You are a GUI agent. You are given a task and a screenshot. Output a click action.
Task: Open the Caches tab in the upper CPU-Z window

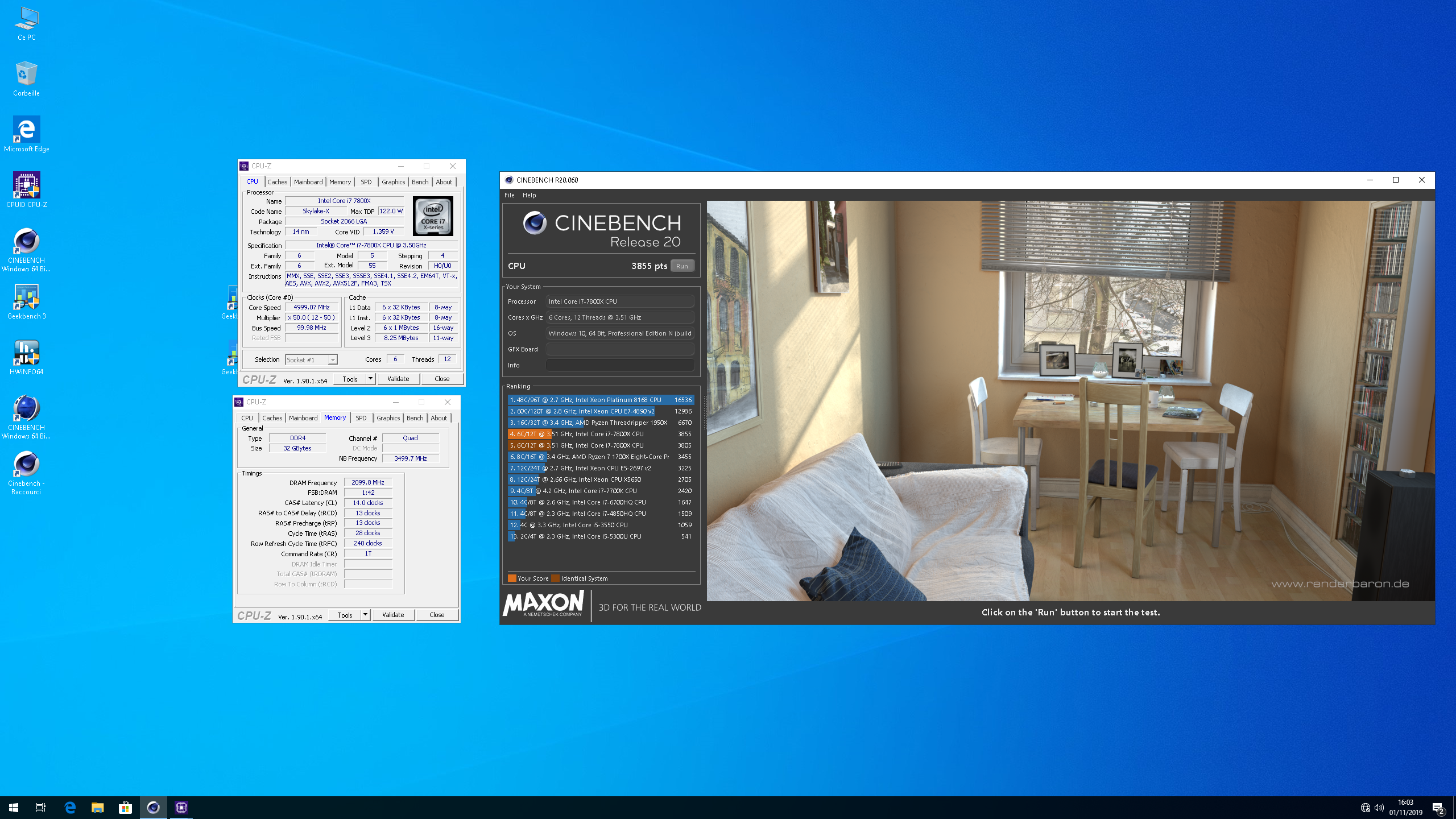277,182
